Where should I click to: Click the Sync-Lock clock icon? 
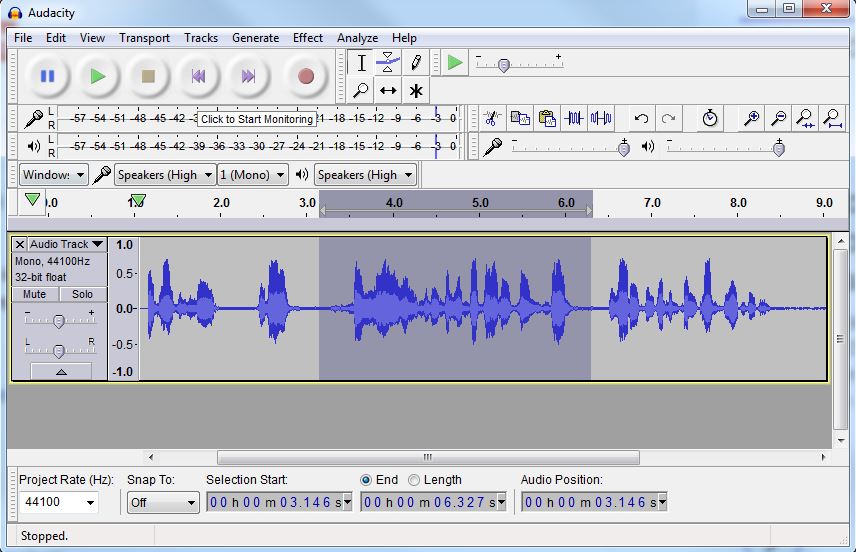pos(710,118)
